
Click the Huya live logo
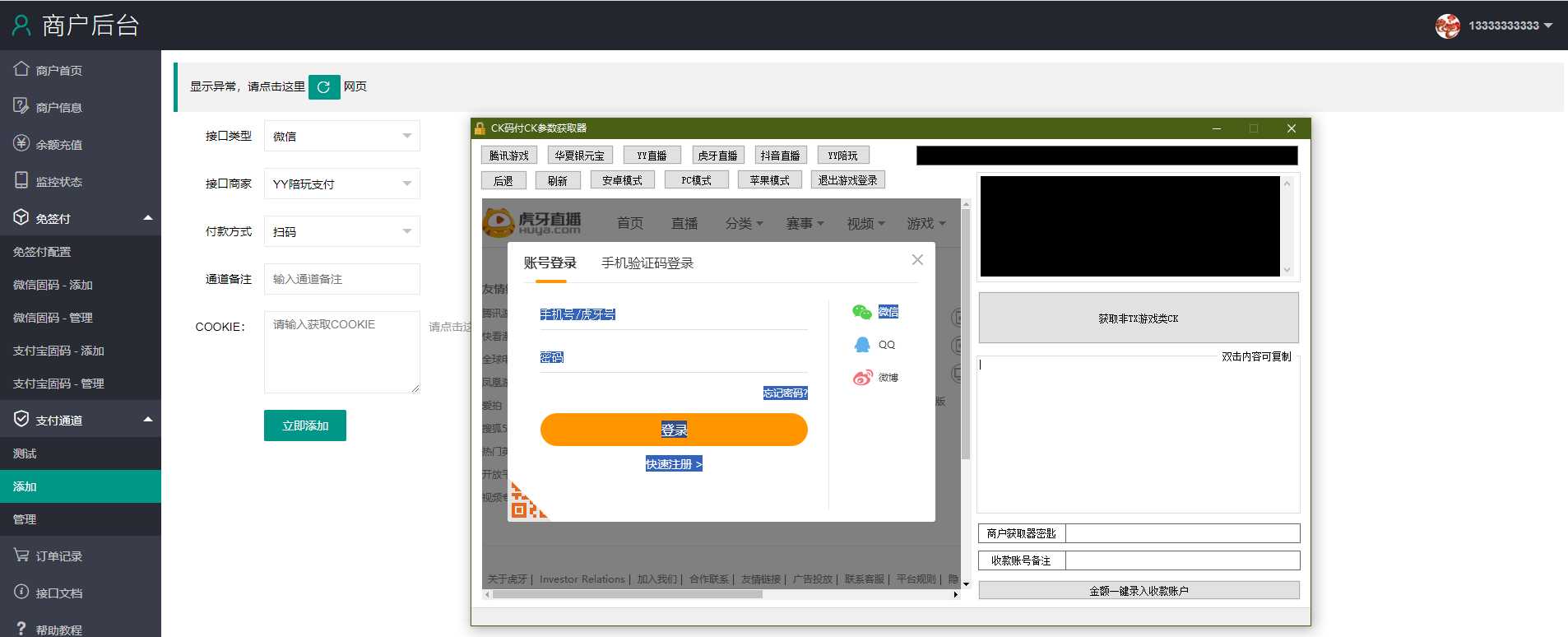click(x=532, y=222)
